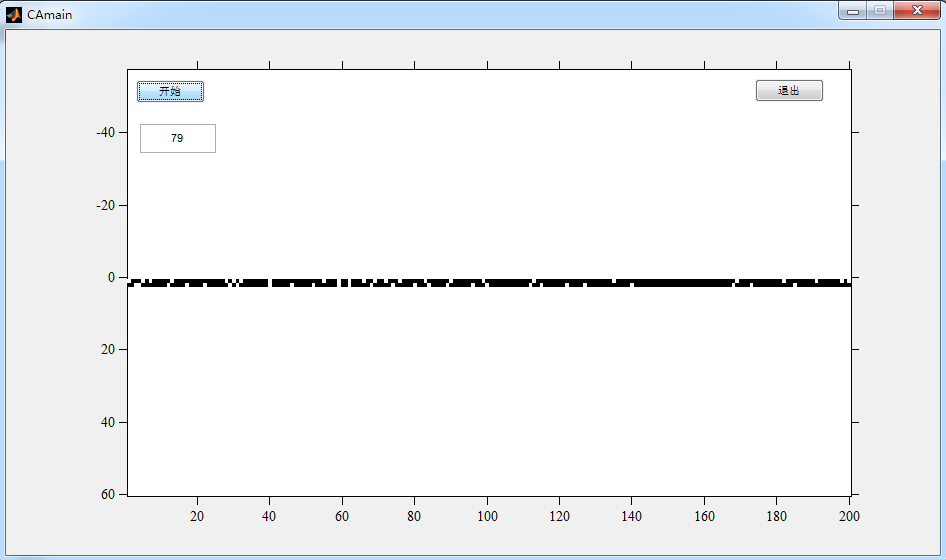The image size is (946, 560).
Task: Maximize the CAmain window
Action: (880, 10)
